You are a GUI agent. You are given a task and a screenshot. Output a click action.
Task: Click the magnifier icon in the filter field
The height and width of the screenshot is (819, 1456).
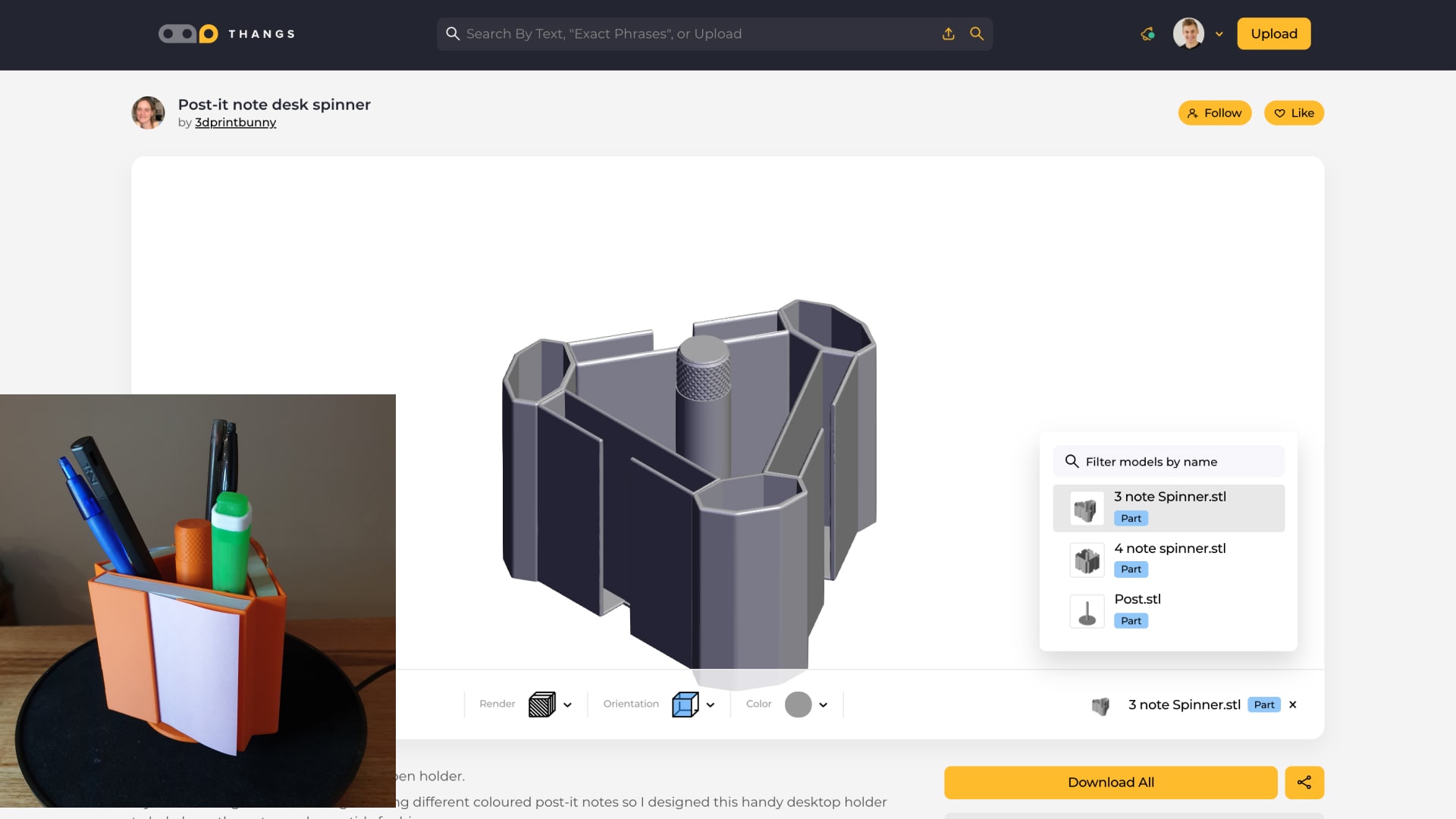pyautogui.click(x=1072, y=461)
